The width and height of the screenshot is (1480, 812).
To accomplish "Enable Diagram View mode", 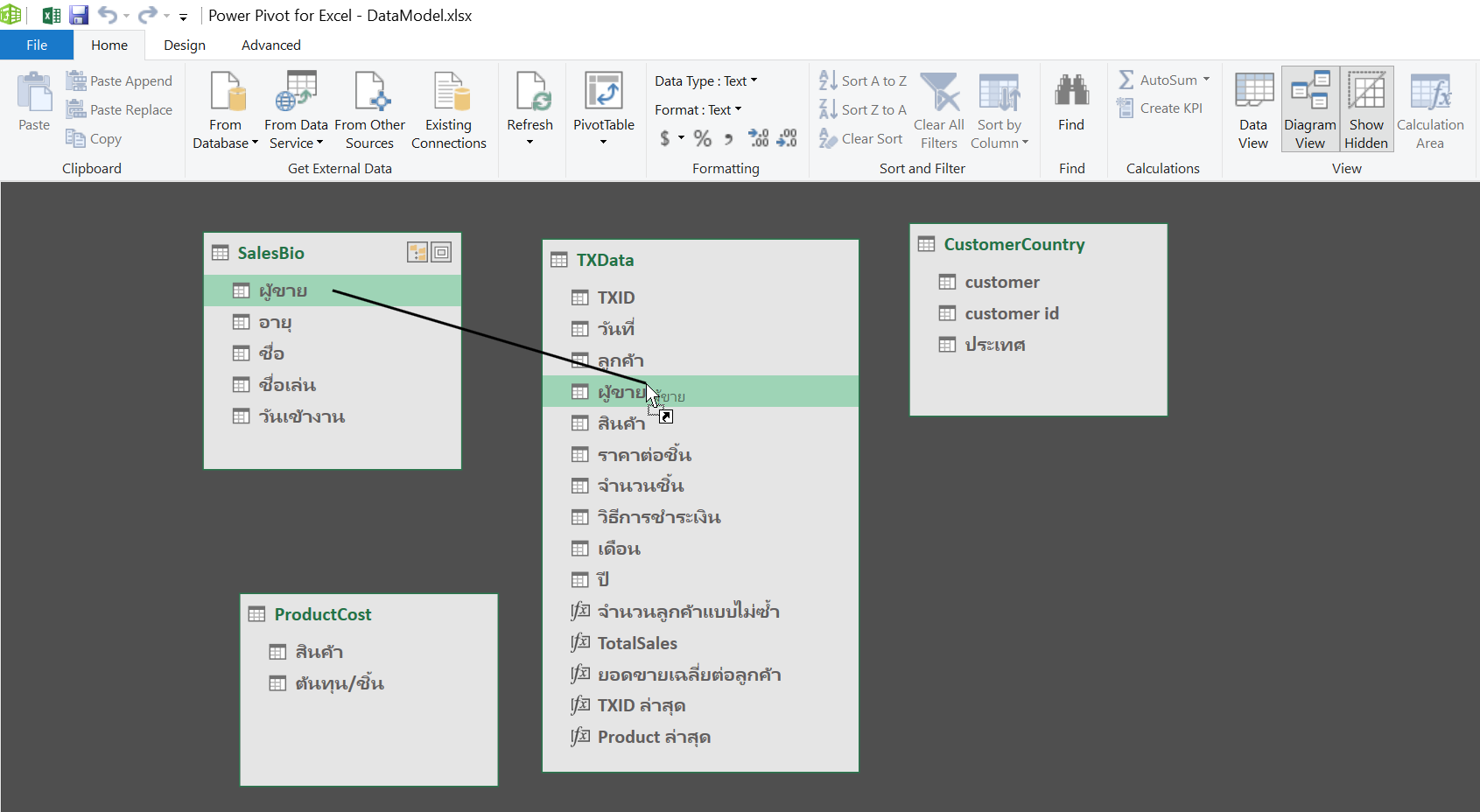I will pyautogui.click(x=1309, y=108).
